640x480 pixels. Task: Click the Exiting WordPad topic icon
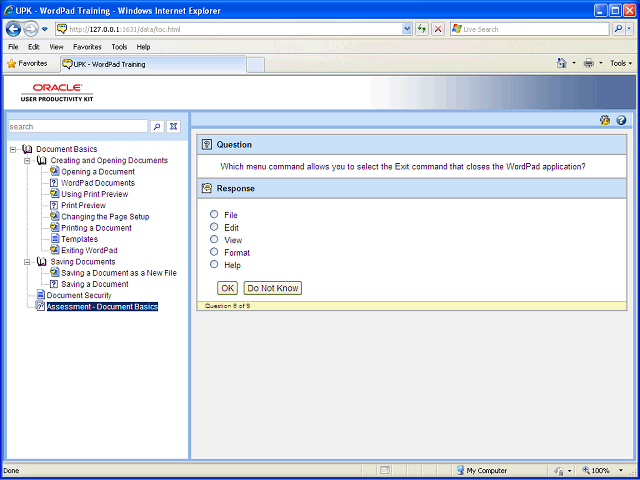54,250
